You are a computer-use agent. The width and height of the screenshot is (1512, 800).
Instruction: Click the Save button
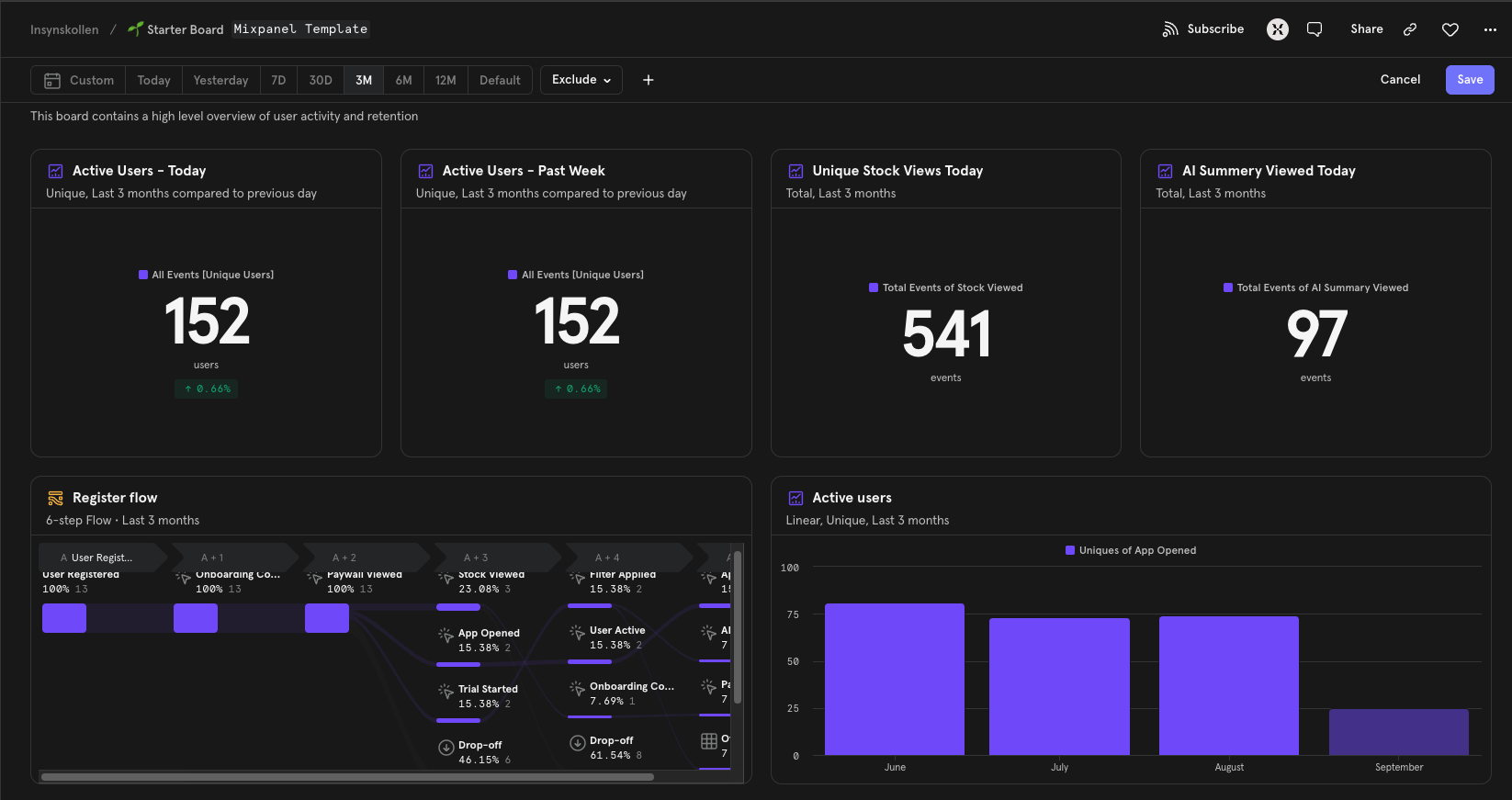click(x=1470, y=80)
